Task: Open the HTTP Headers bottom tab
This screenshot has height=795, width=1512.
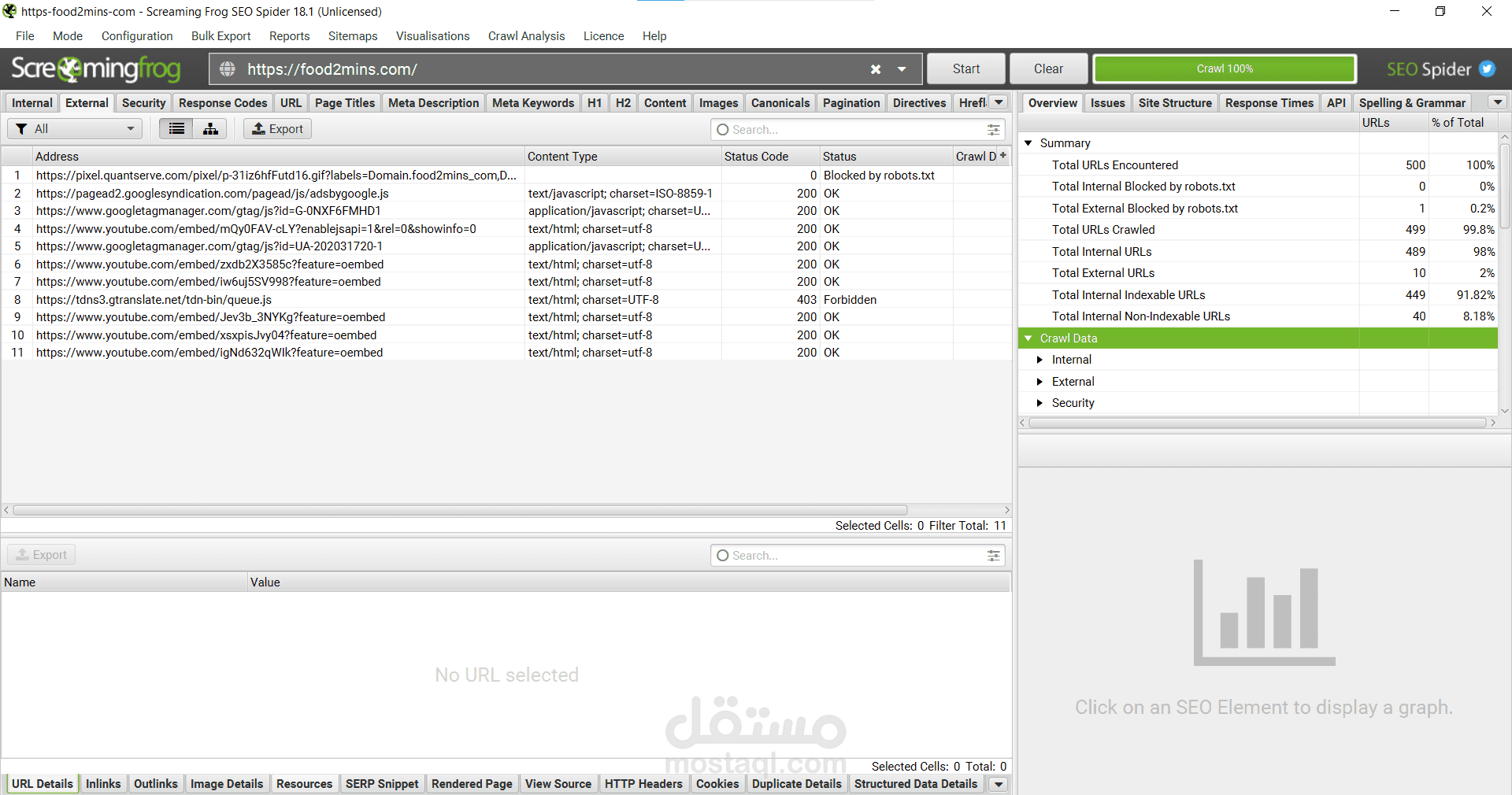Action: (x=643, y=784)
